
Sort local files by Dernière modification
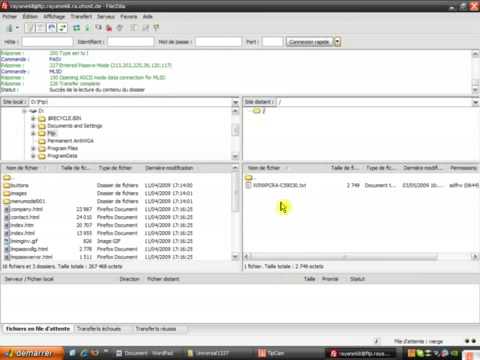coord(169,168)
